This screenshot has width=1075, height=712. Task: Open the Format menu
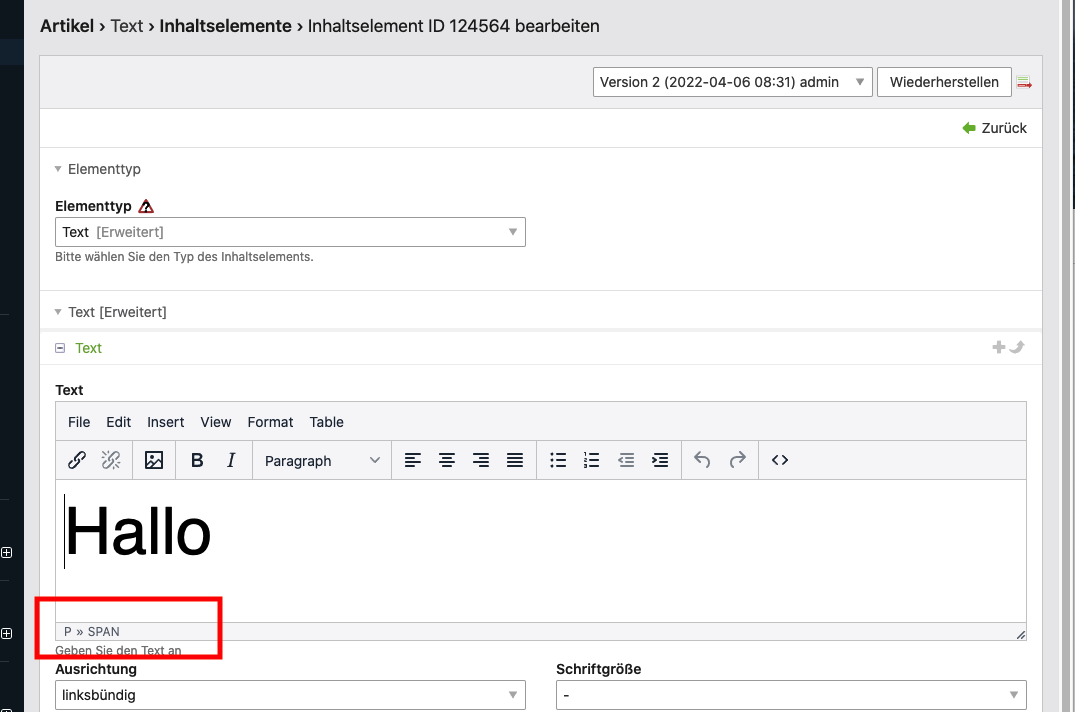click(x=270, y=422)
